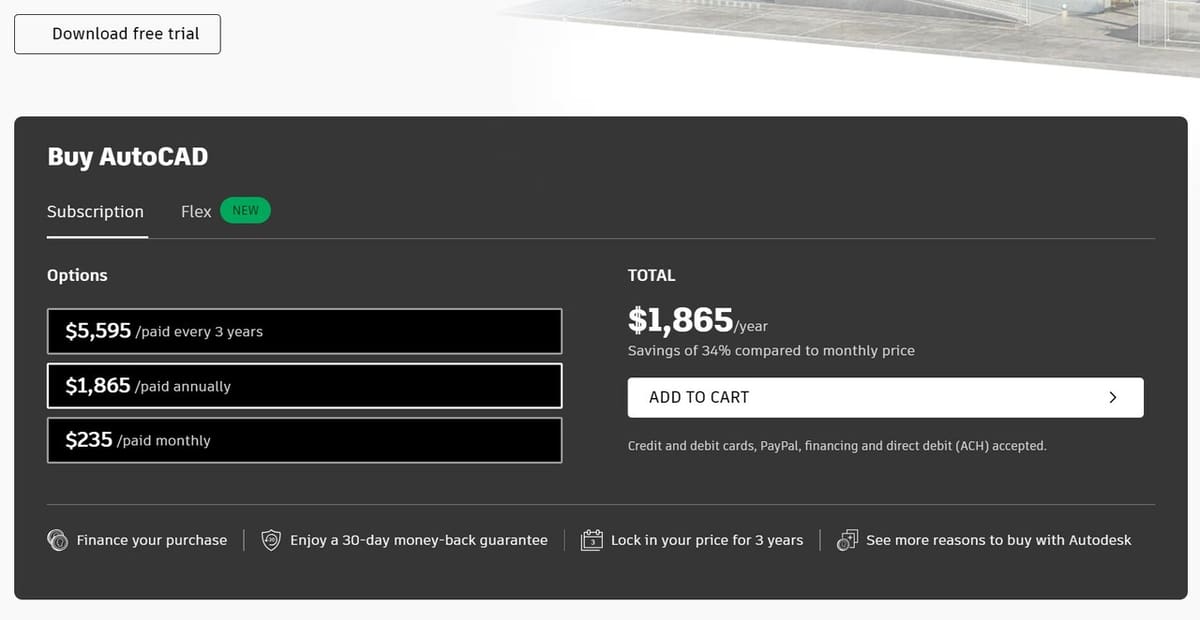This screenshot has height=620, width=1200.
Task: Click Lock in your price for 3 years
Action: click(x=707, y=540)
